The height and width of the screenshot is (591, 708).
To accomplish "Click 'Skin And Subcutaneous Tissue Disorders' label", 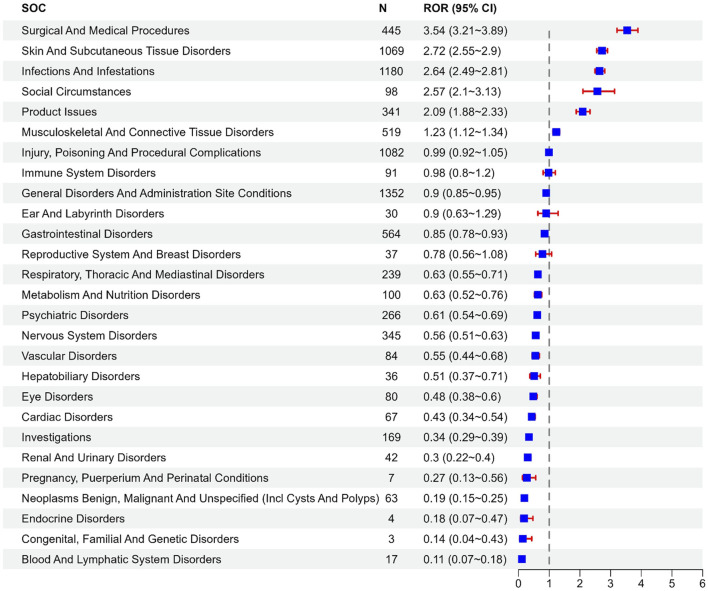I will coord(126,51).
